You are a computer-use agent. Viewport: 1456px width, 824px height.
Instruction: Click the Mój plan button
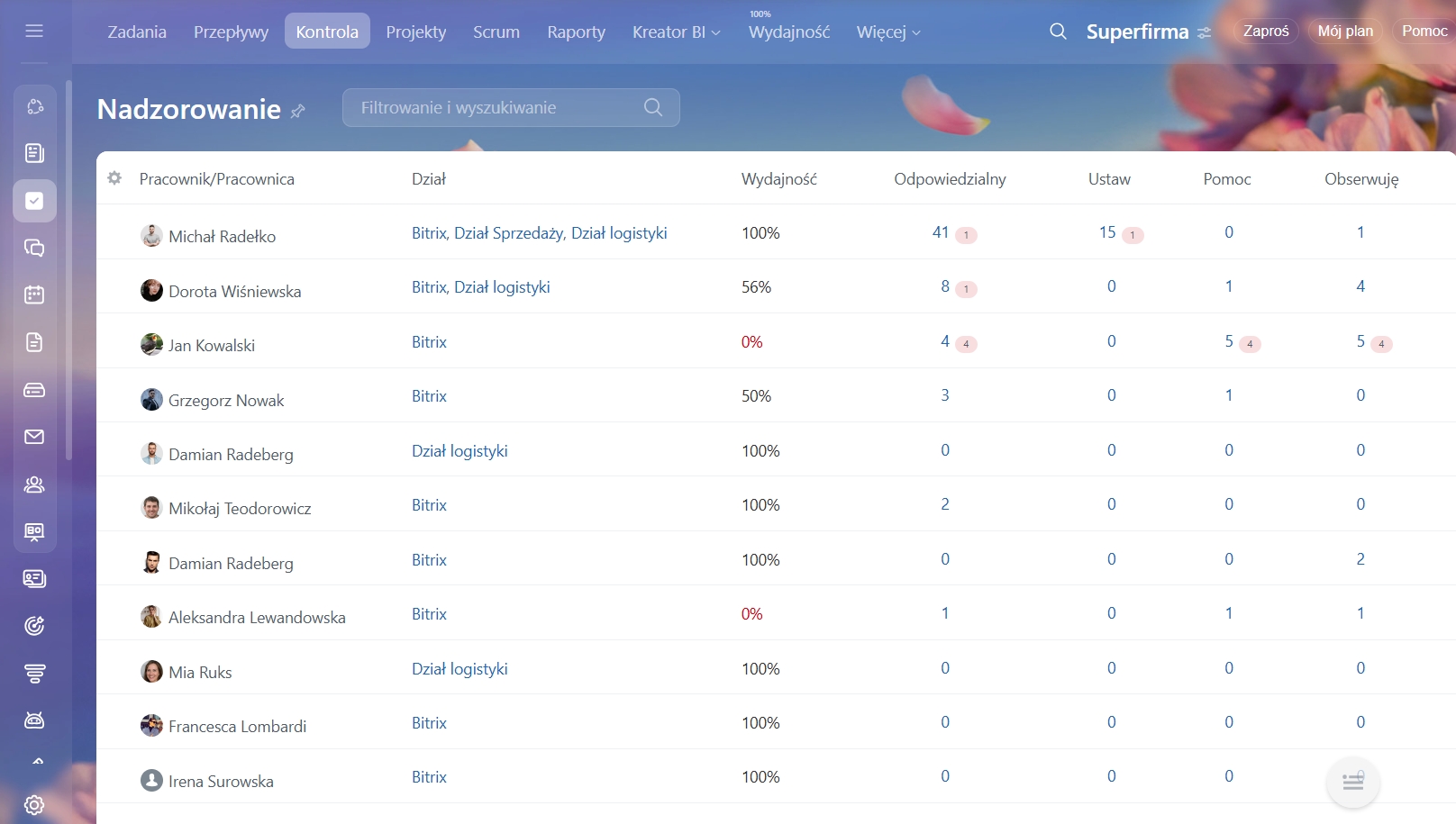[x=1345, y=31]
